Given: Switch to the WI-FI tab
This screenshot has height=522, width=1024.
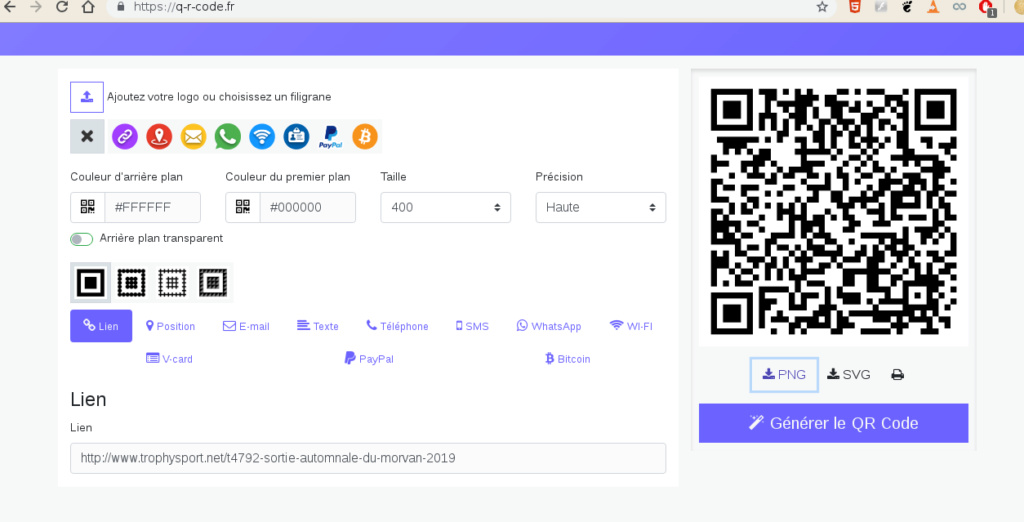Looking at the screenshot, I should (631, 326).
